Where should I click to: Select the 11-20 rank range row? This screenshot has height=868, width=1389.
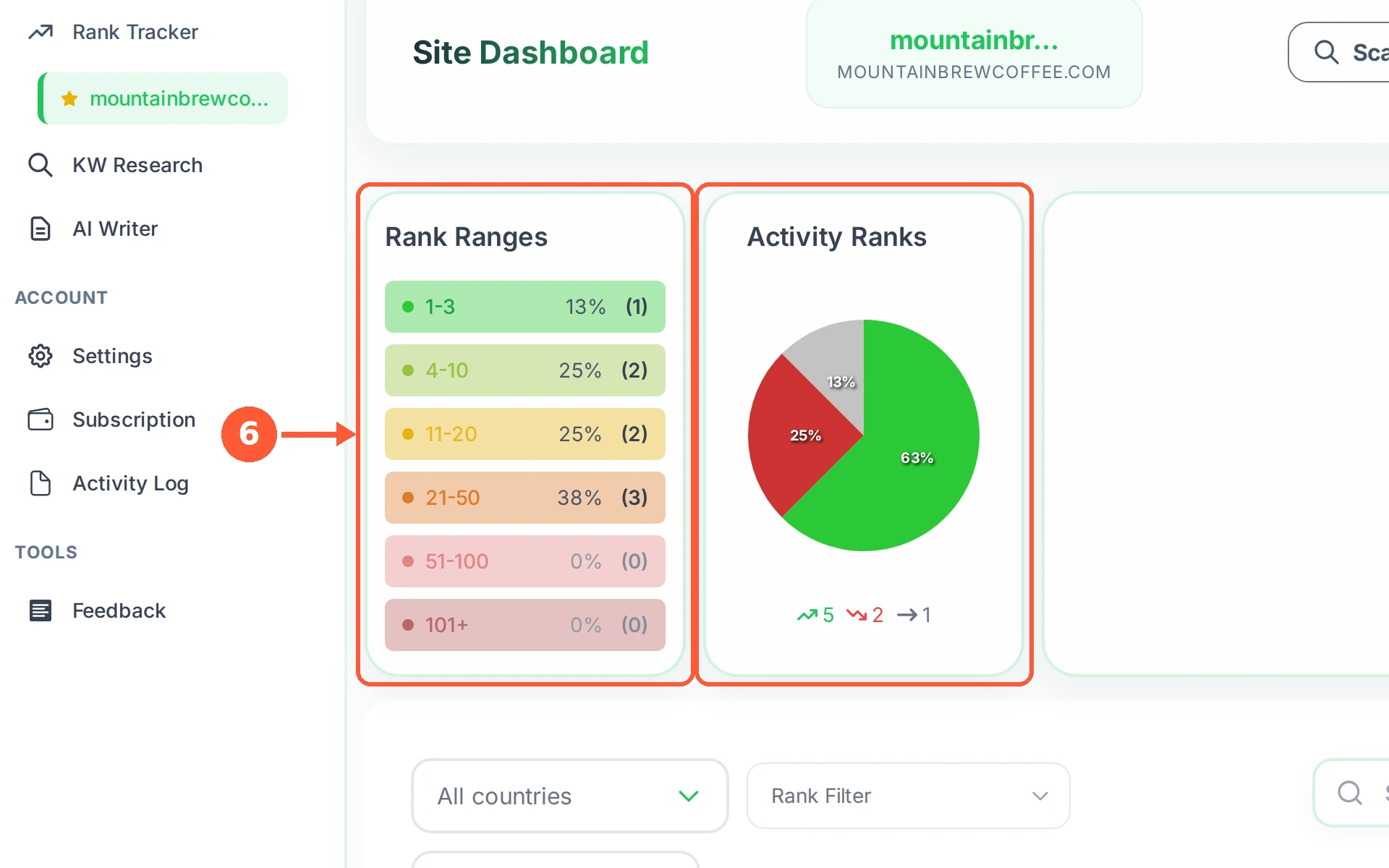pyautogui.click(x=525, y=434)
